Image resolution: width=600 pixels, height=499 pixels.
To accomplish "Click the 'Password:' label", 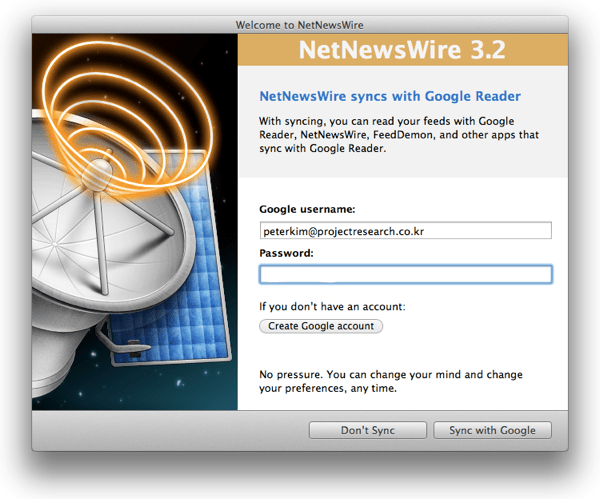I will pyautogui.click(x=286, y=253).
